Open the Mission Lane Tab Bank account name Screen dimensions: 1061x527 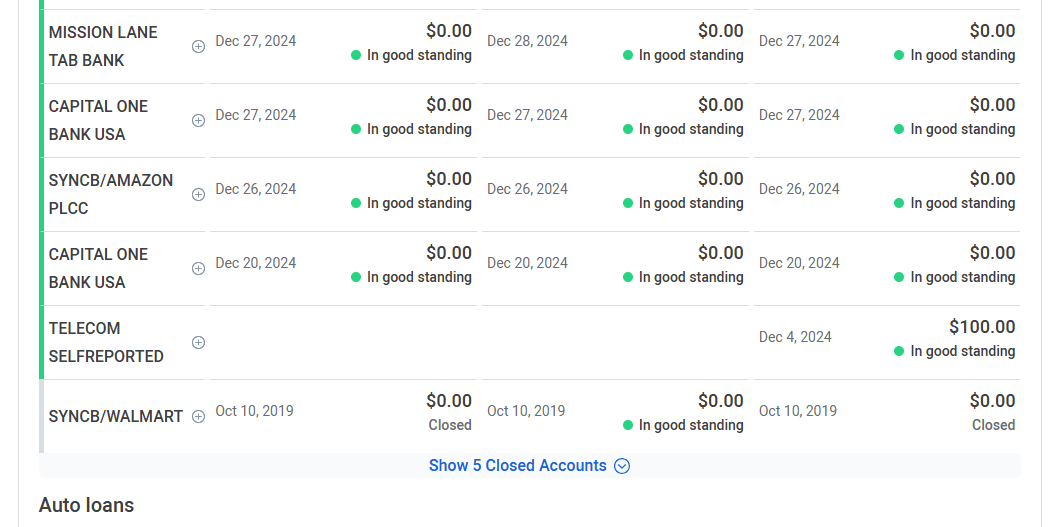click(x=103, y=46)
